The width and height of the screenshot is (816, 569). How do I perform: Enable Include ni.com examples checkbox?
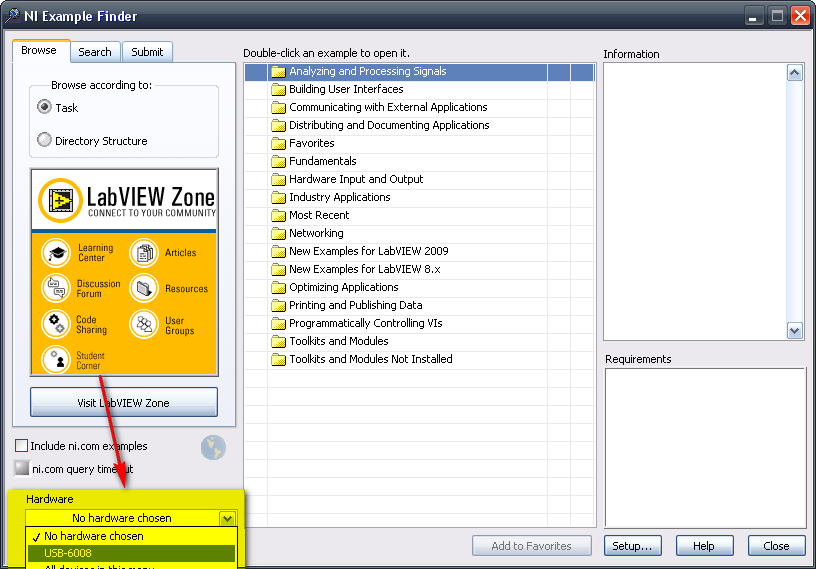pos(21,446)
